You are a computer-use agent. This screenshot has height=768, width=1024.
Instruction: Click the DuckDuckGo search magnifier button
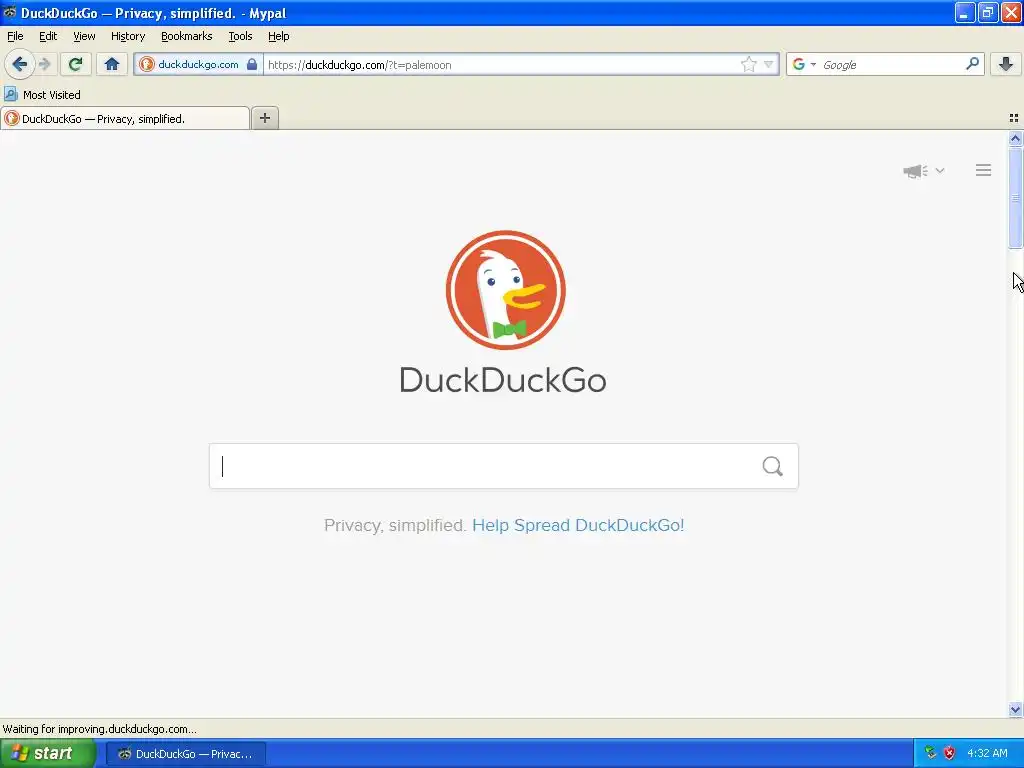(x=773, y=466)
